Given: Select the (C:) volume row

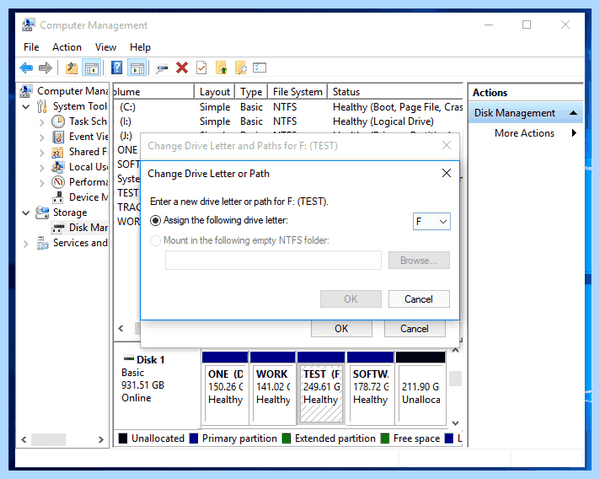Looking at the screenshot, I should coord(288,107).
